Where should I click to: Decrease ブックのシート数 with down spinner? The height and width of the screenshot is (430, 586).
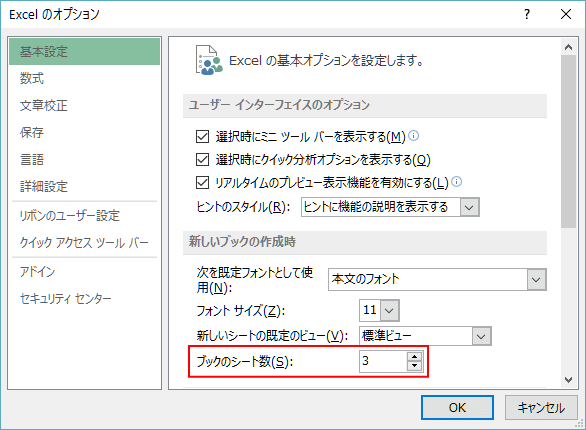(414, 366)
